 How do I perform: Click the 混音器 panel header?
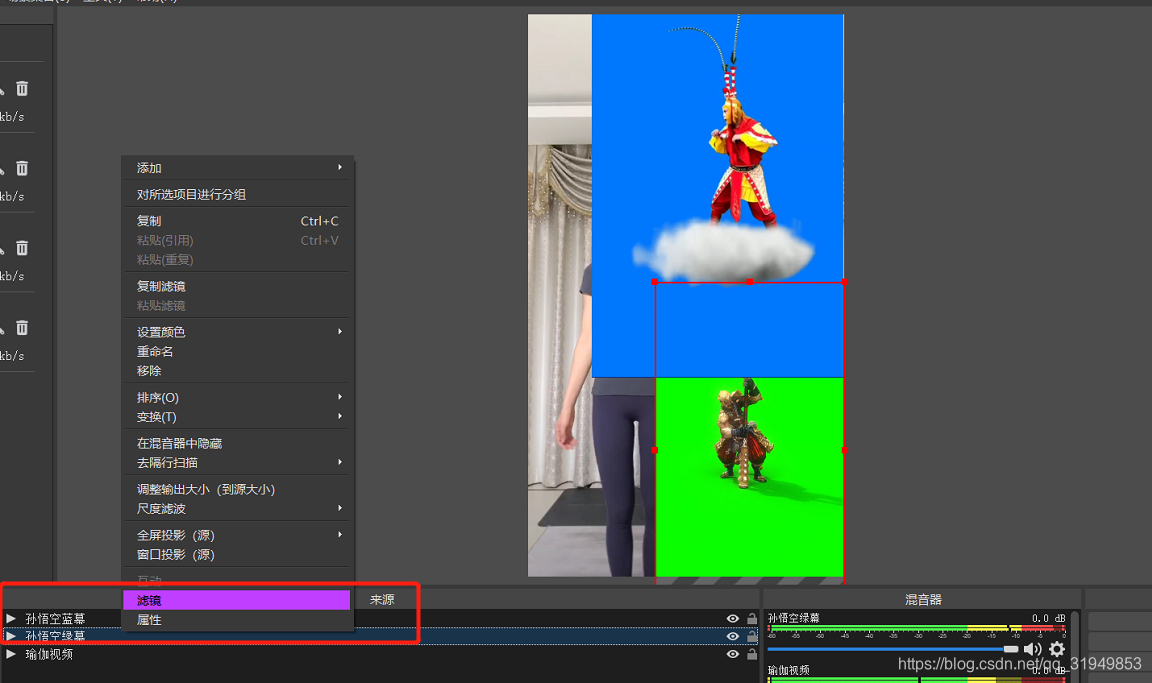(924, 600)
